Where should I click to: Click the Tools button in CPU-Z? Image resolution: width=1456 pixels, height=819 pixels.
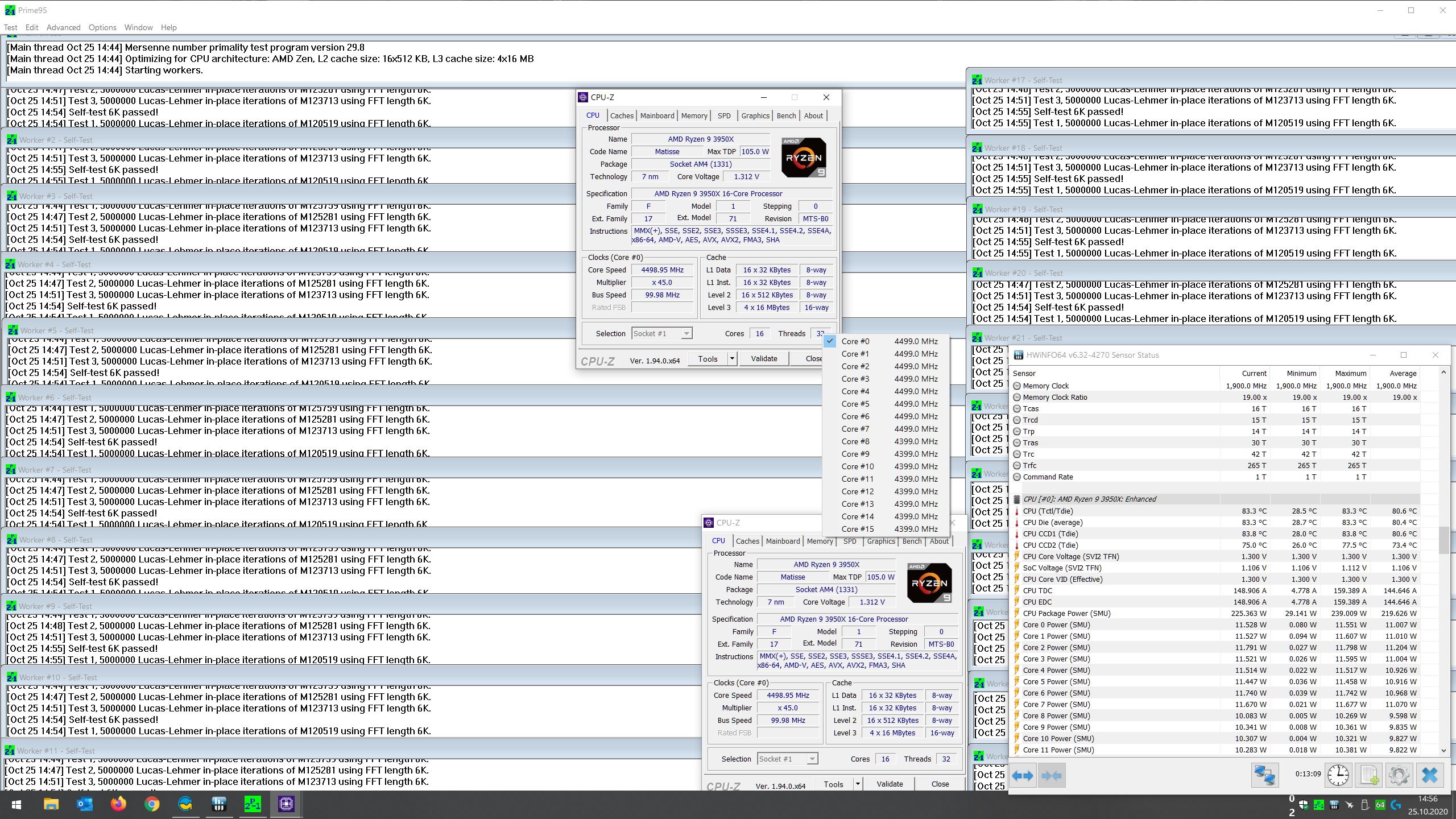[x=707, y=358]
